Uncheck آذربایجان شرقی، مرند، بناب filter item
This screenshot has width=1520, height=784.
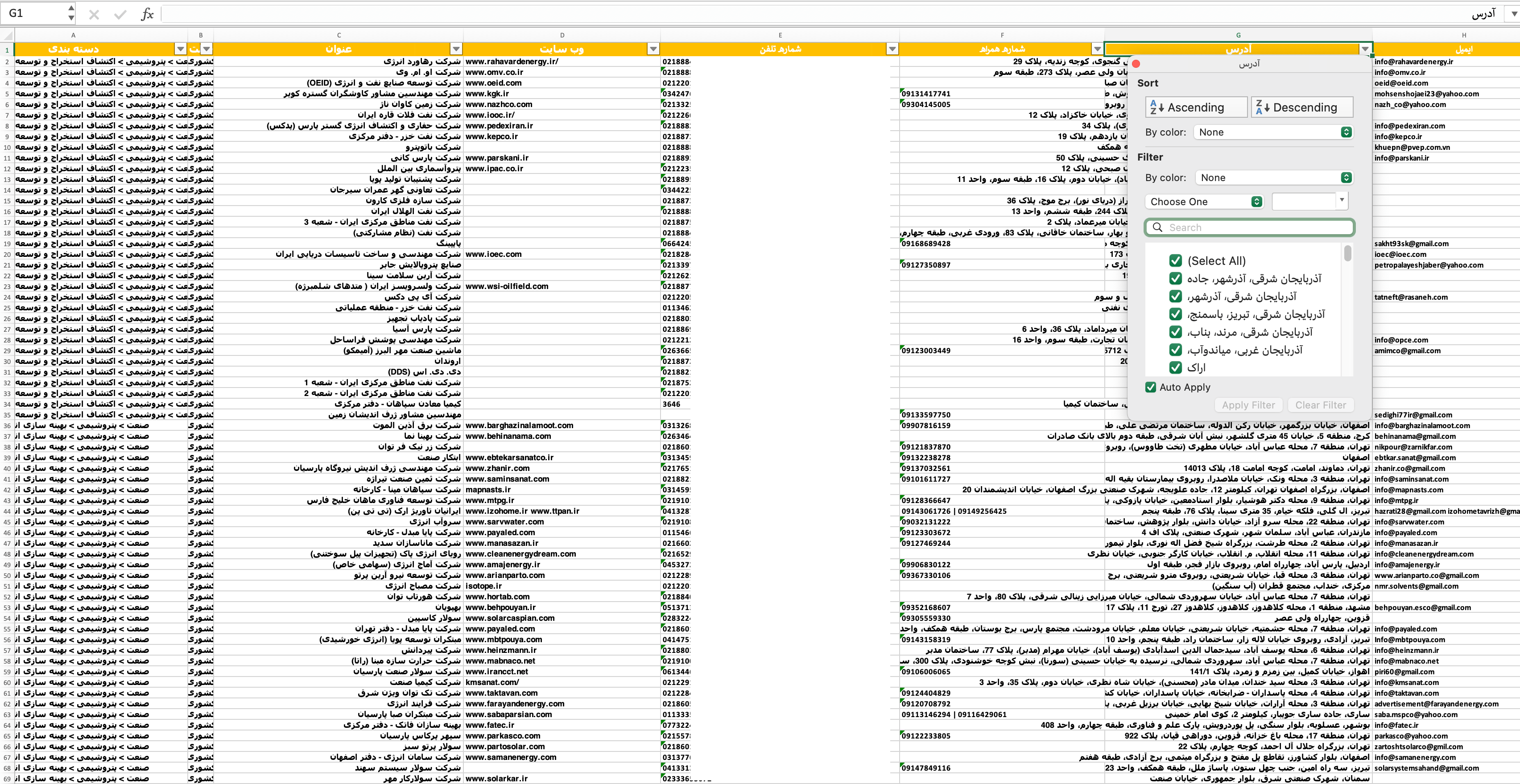tap(1175, 332)
